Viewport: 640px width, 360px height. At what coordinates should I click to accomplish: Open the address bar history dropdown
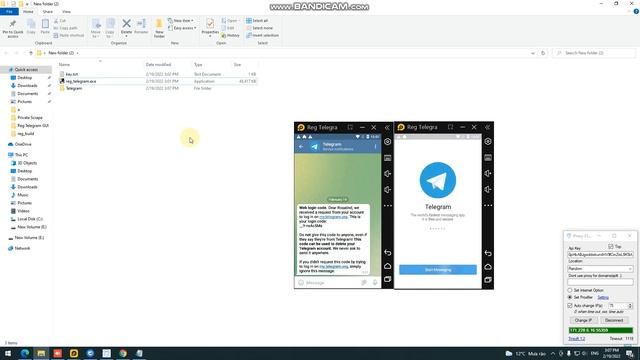pyautogui.click(x=533, y=53)
